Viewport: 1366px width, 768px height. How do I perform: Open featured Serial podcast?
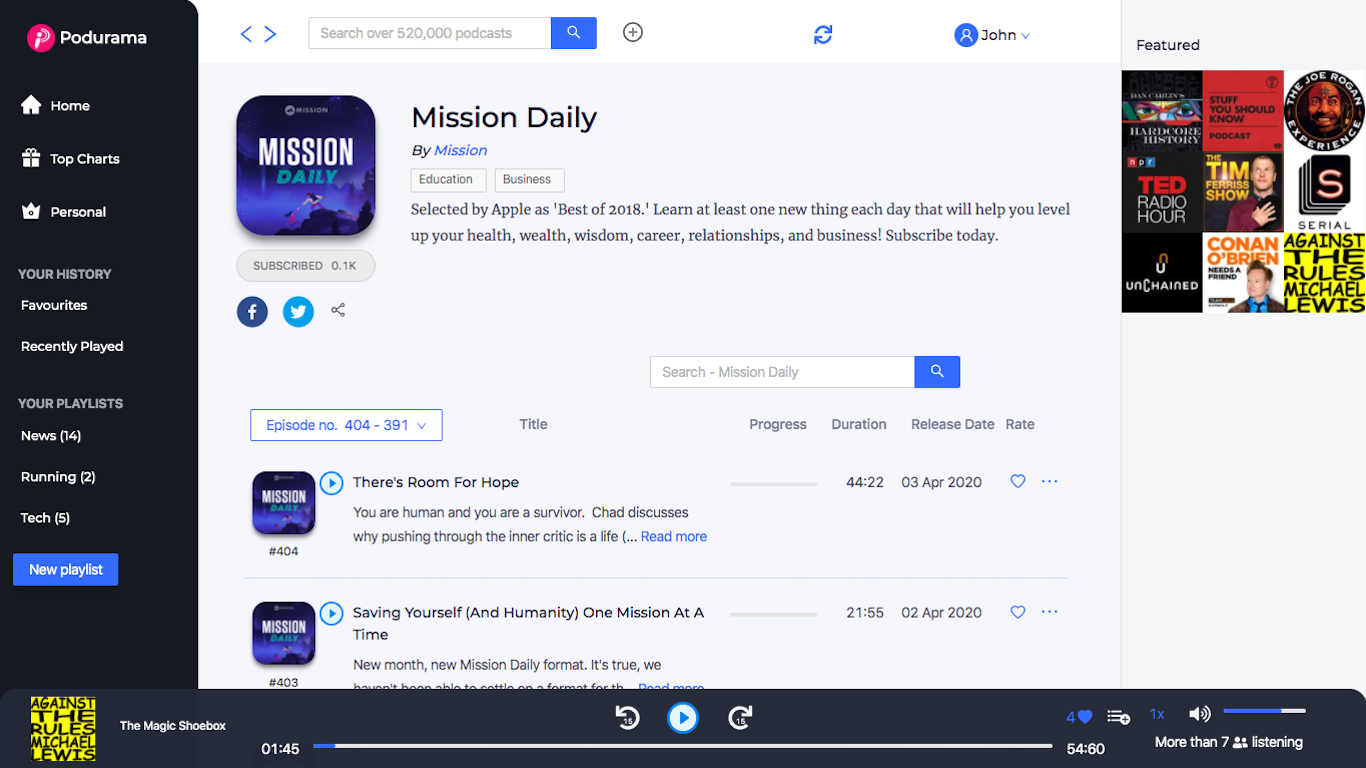coord(1325,192)
